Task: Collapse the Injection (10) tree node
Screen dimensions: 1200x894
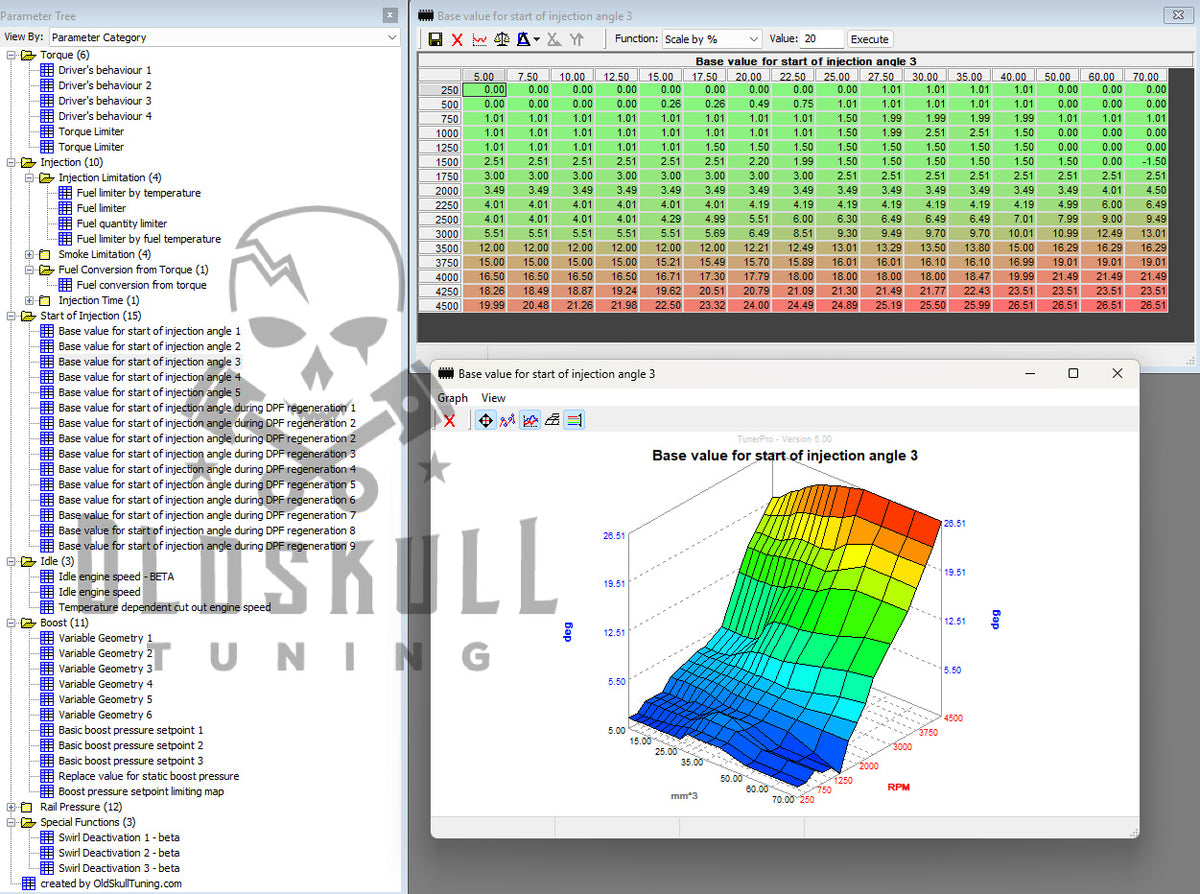Action: (11, 162)
